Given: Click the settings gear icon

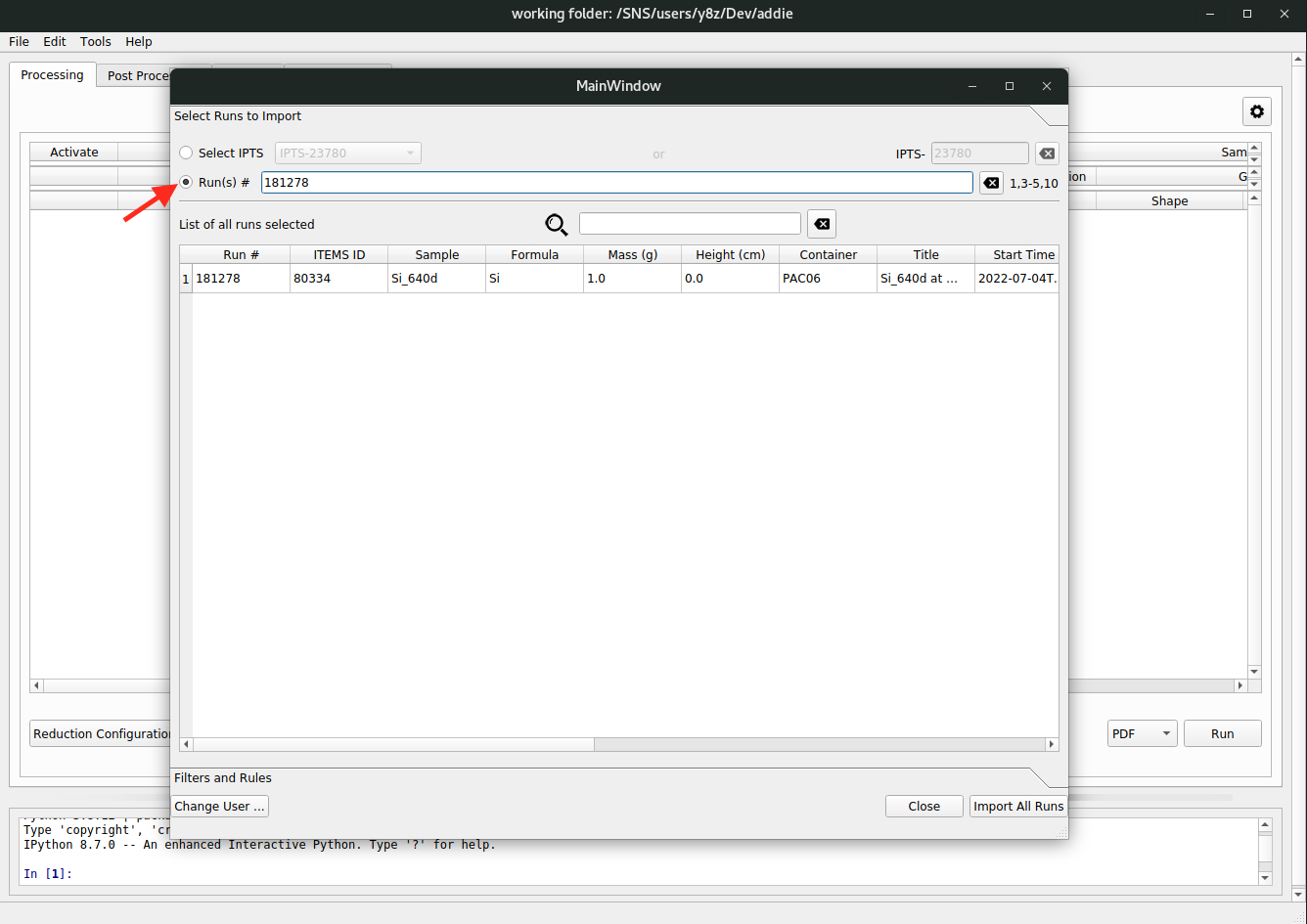Looking at the screenshot, I should pos(1257,112).
